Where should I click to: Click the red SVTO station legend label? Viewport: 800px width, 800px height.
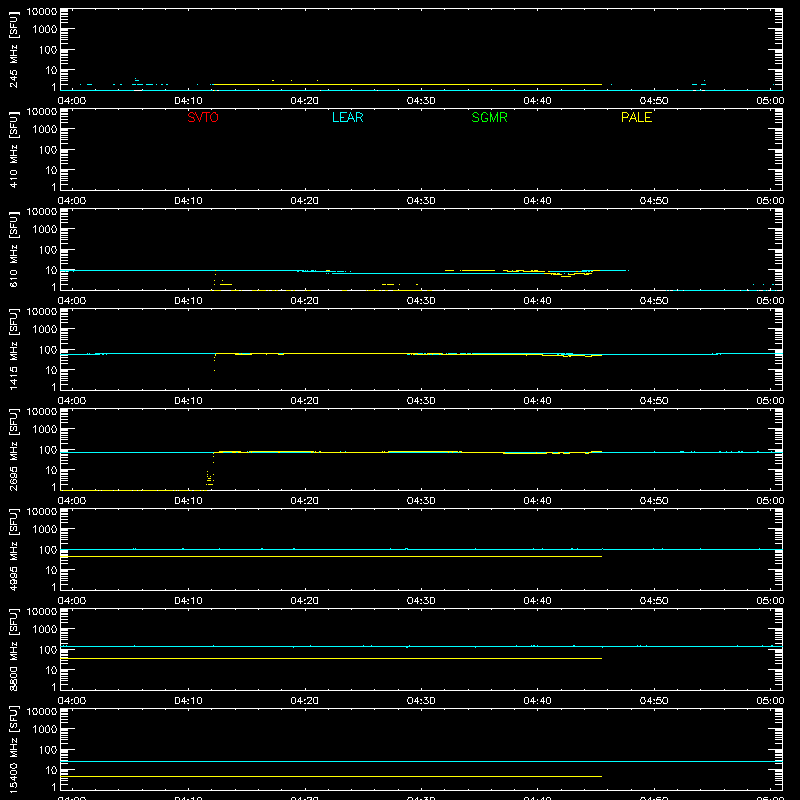pos(203,117)
